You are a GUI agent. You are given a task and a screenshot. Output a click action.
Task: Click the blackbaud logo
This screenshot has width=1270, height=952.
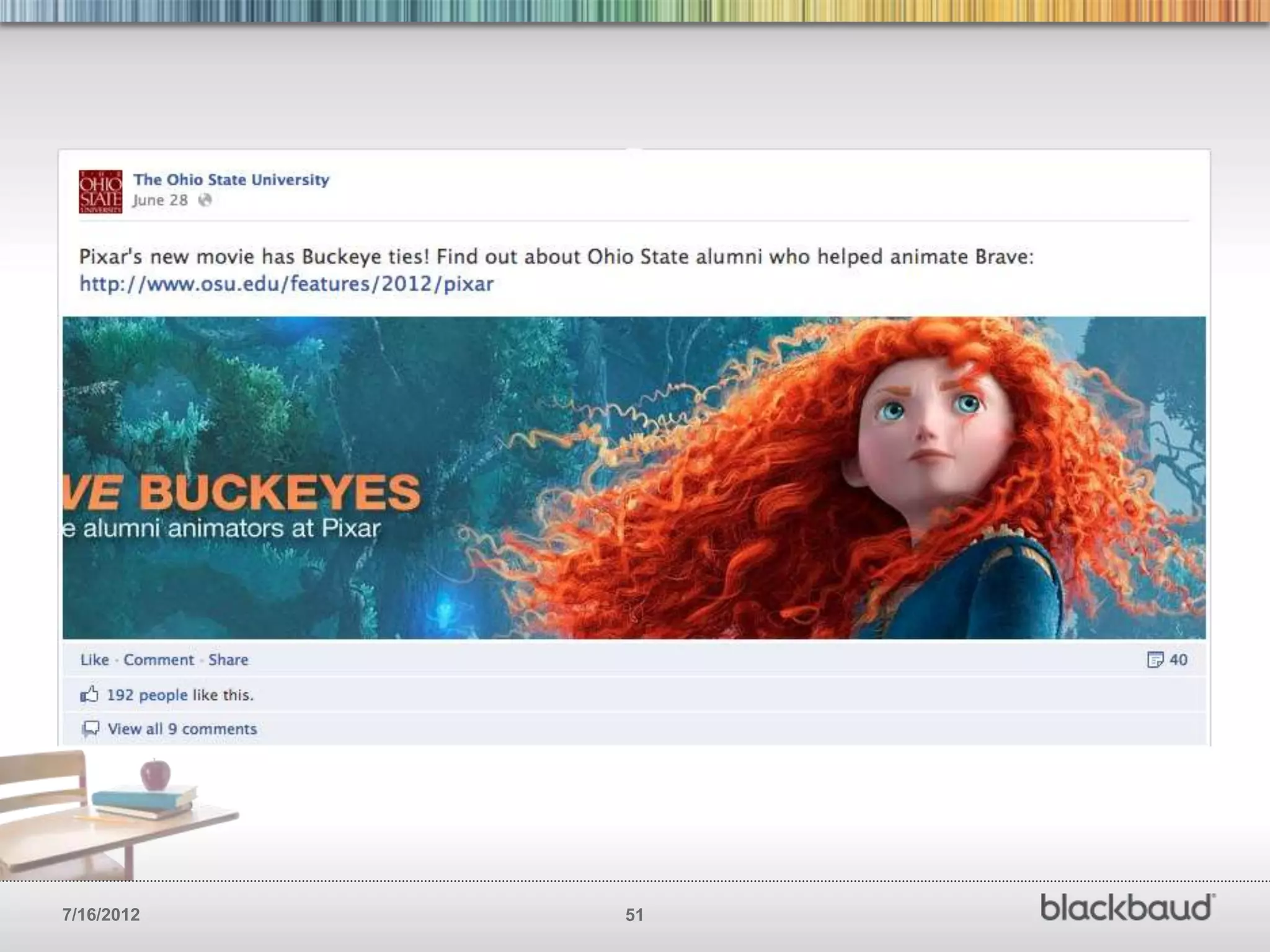click(1127, 907)
